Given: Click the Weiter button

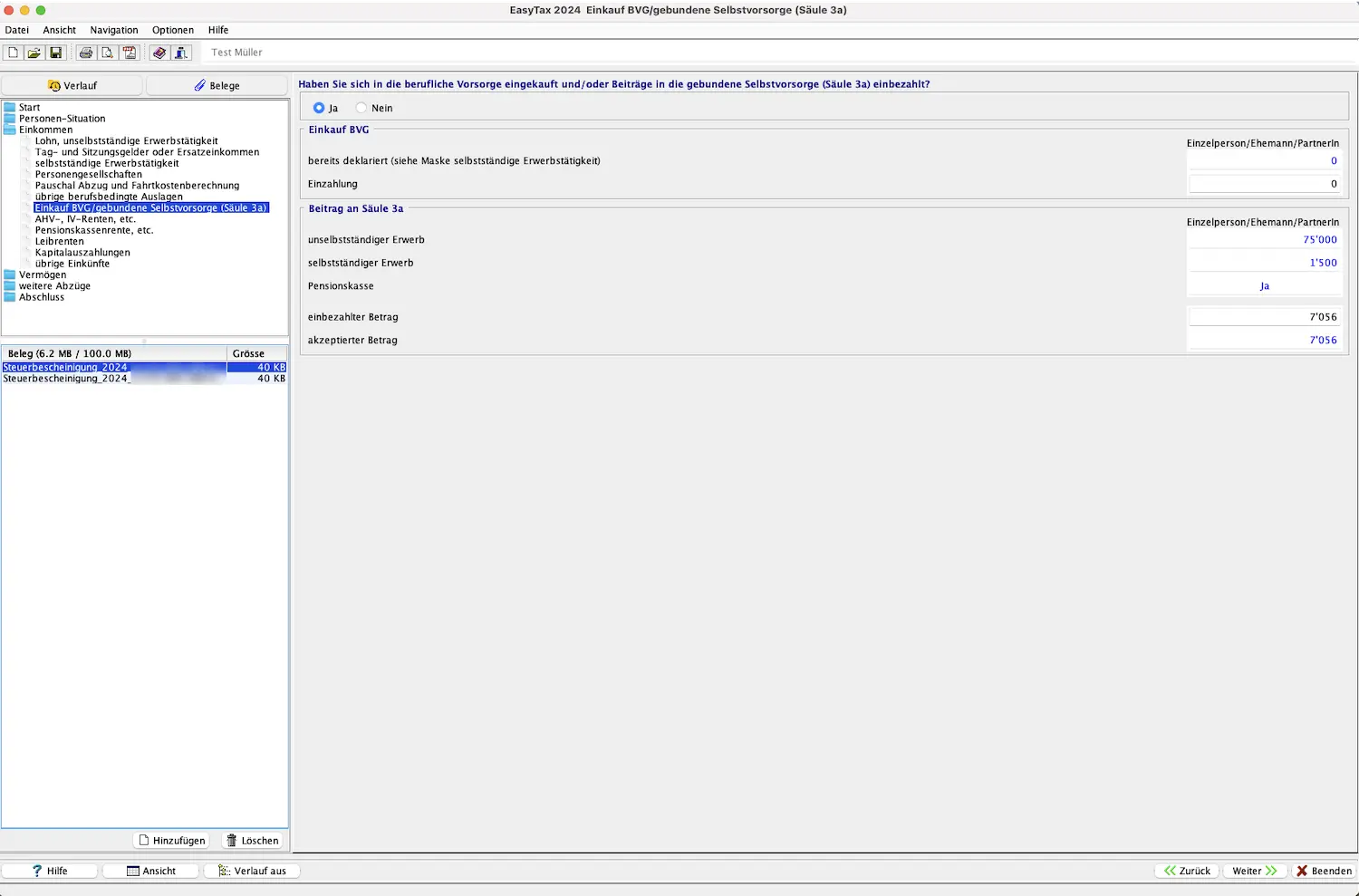Looking at the screenshot, I should [x=1254, y=871].
